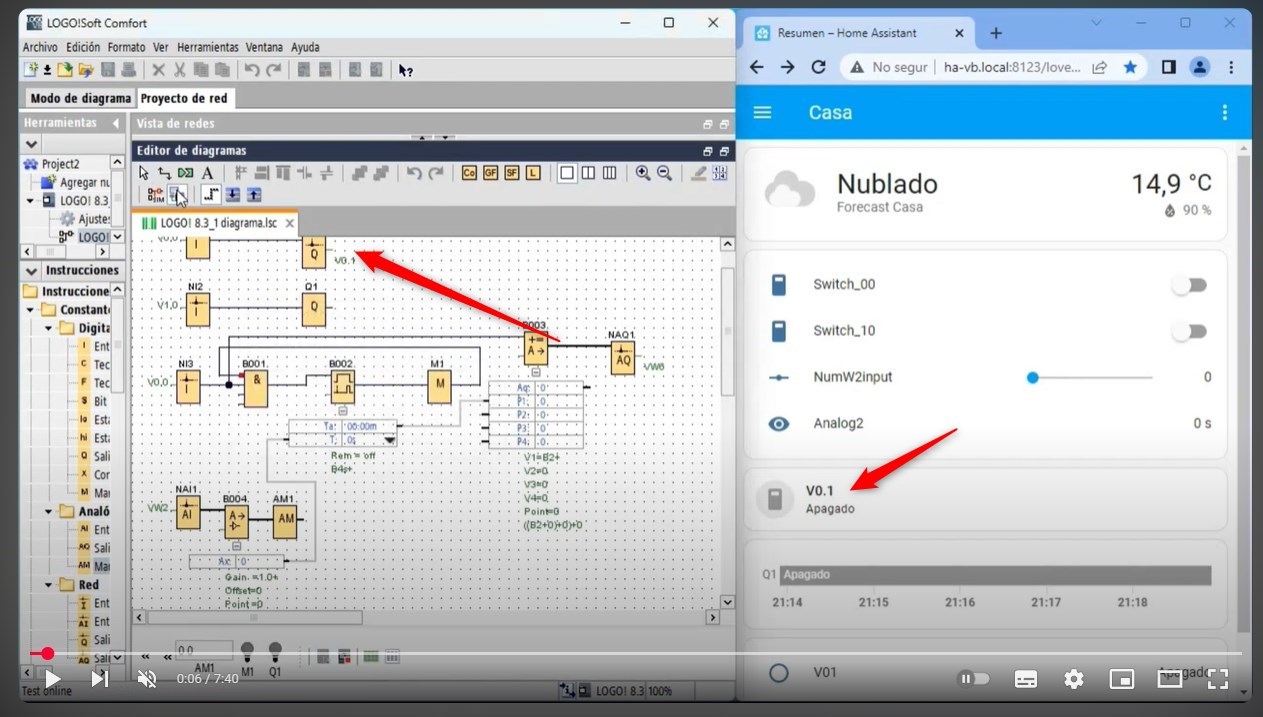This screenshot has height=717, width=1263.
Task: Open the T parameter dropdown under B002
Action: (x=390, y=439)
